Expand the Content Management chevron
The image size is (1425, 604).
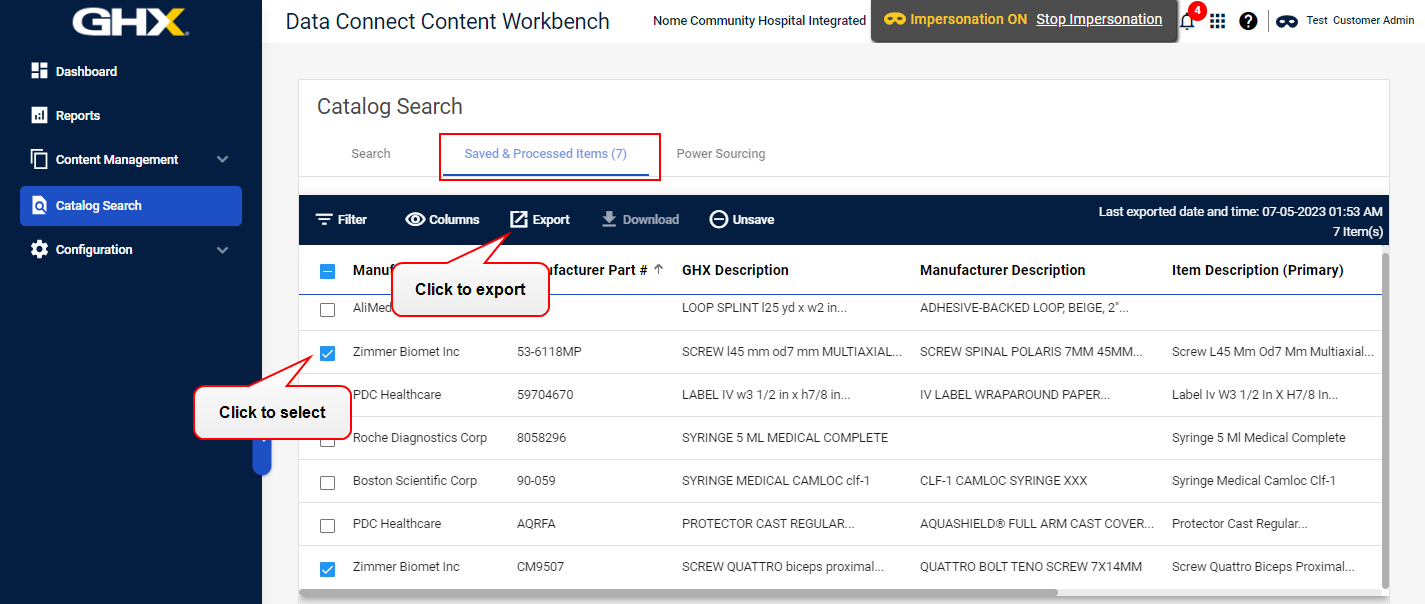coord(222,160)
